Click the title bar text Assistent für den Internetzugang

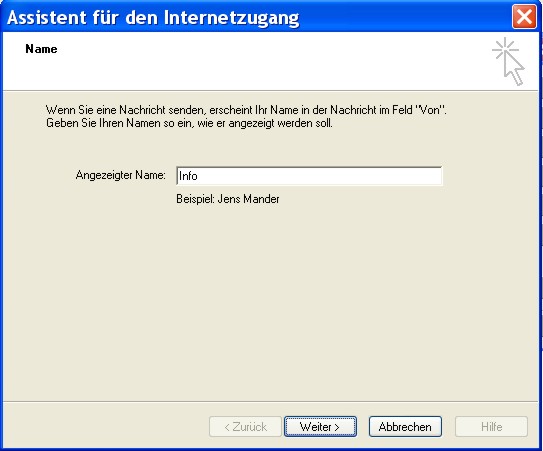coord(153,17)
